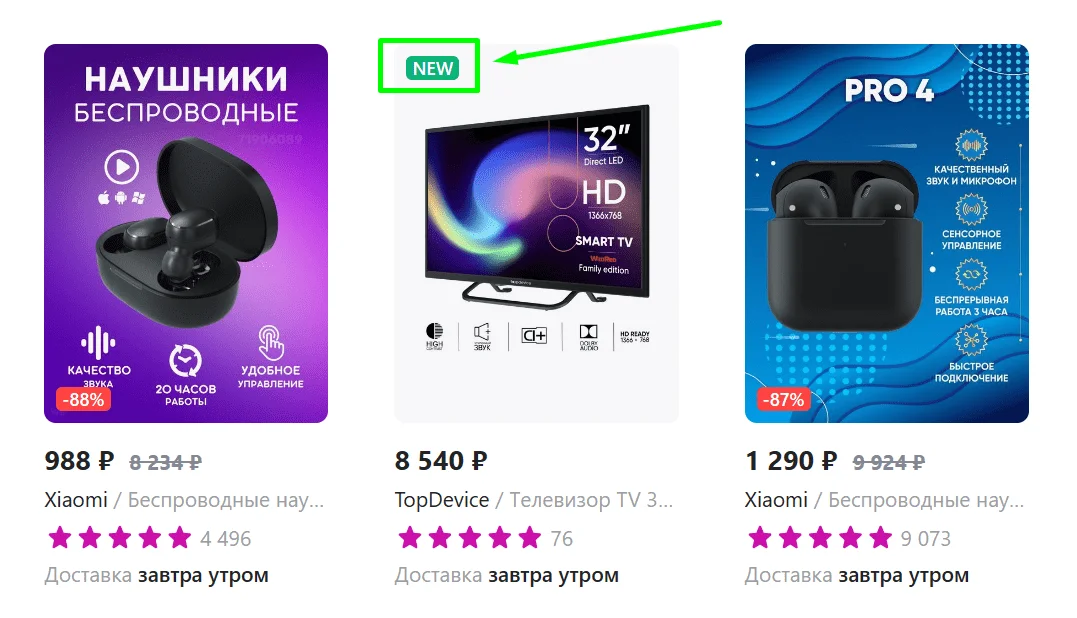The height and width of the screenshot is (618, 1077).
Task: Open the TopDevice Телевизор TV title link
Action: click(534, 500)
